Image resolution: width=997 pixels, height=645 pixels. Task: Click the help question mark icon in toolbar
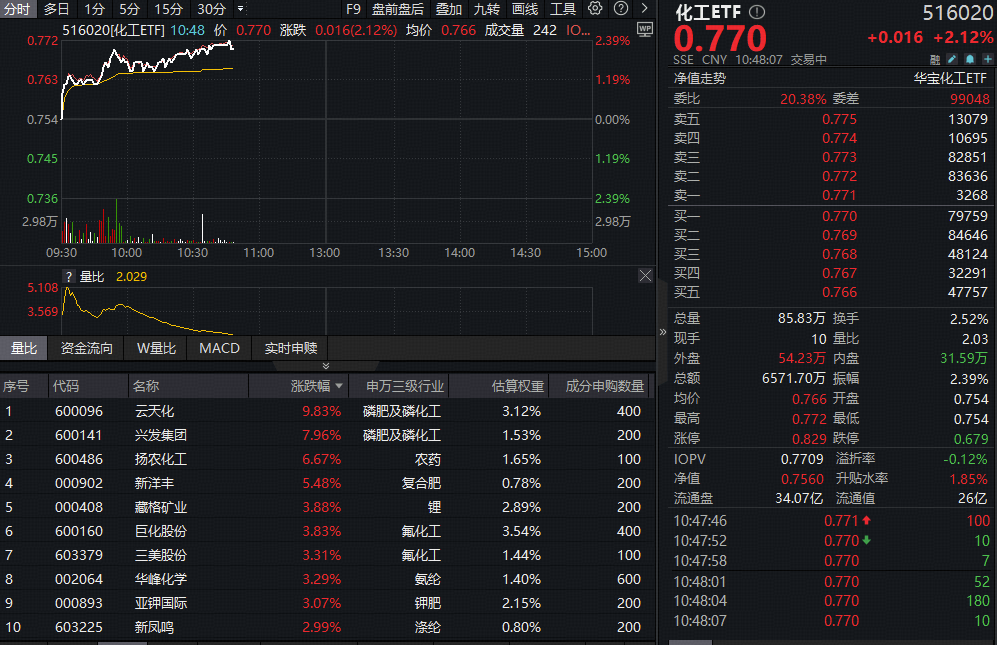[620, 9]
